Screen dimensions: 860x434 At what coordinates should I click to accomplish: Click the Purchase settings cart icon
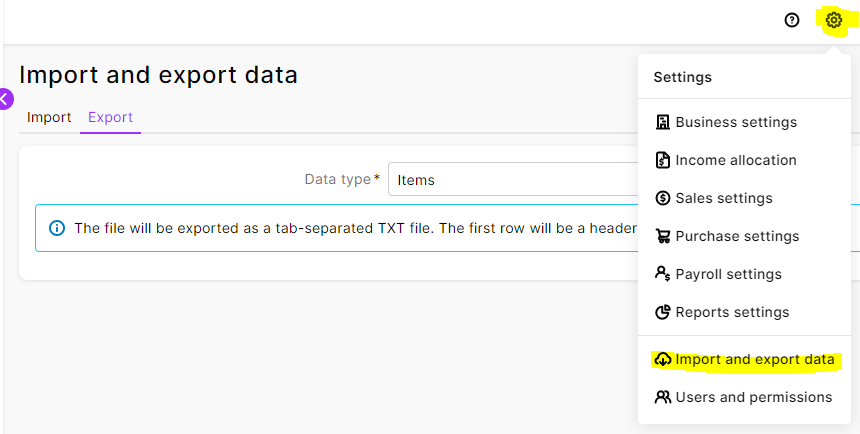click(x=662, y=236)
